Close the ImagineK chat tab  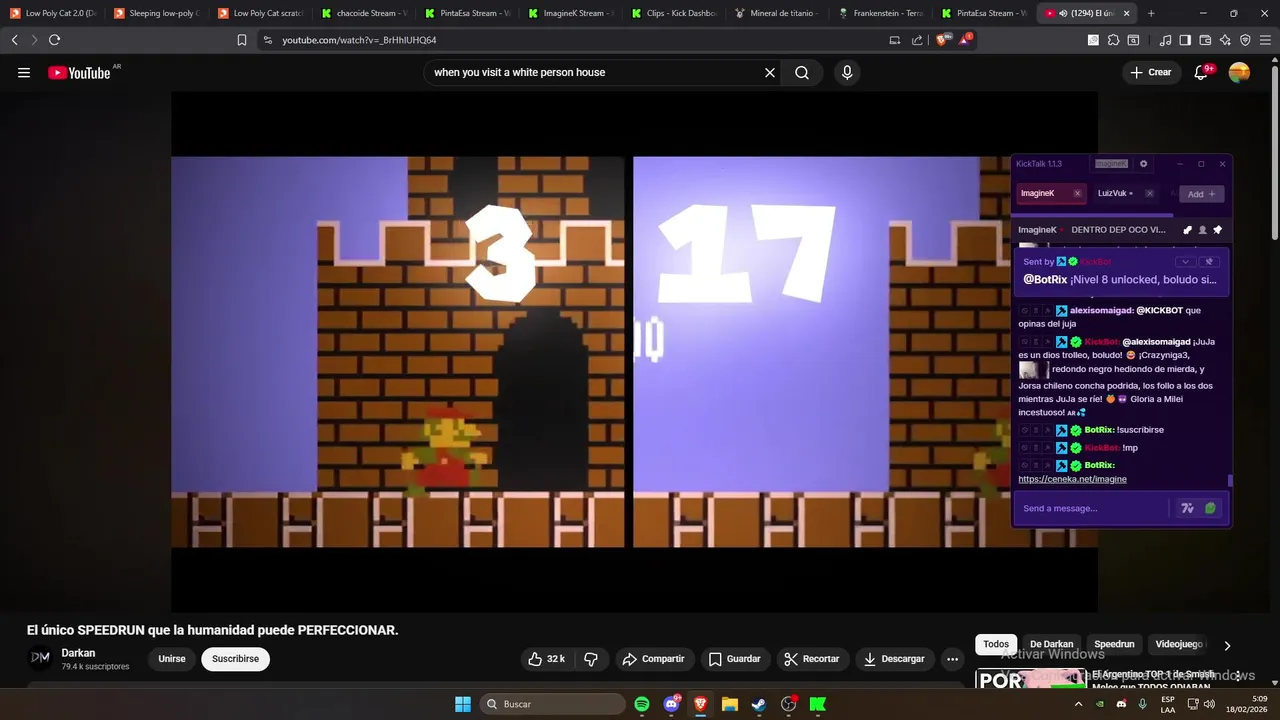pyautogui.click(x=1077, y=193)
